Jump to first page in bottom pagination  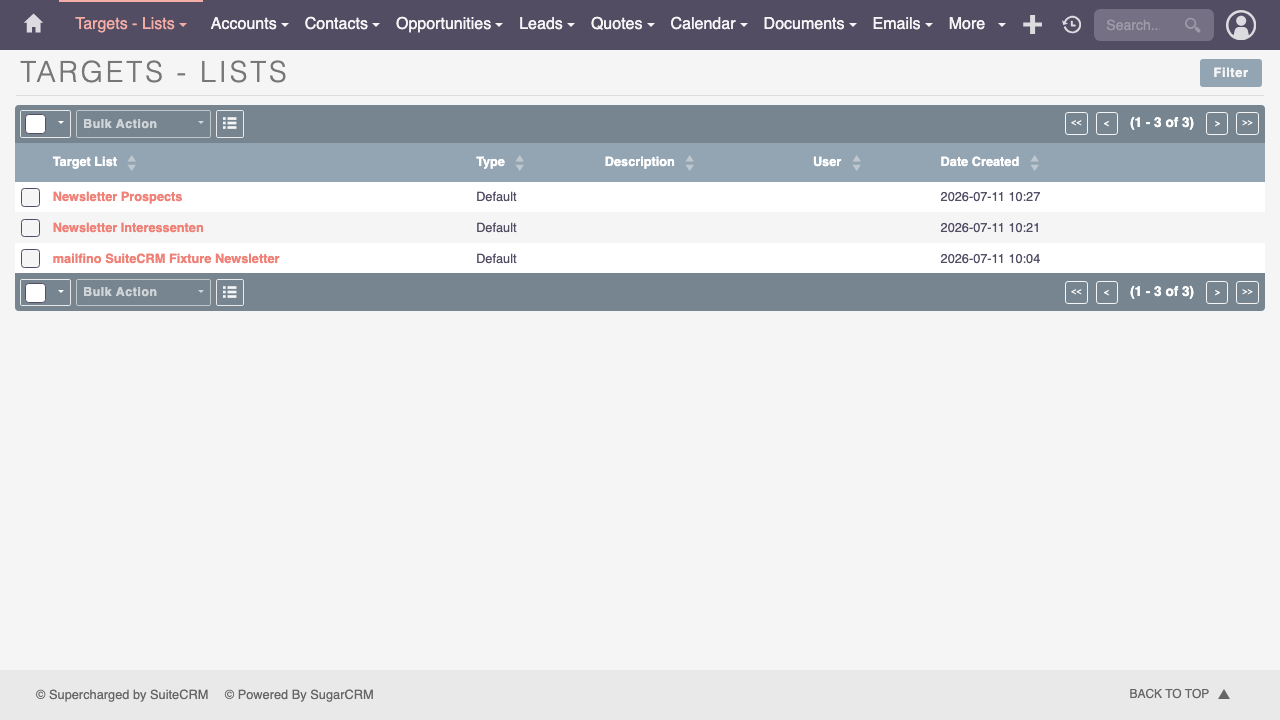1076,292
